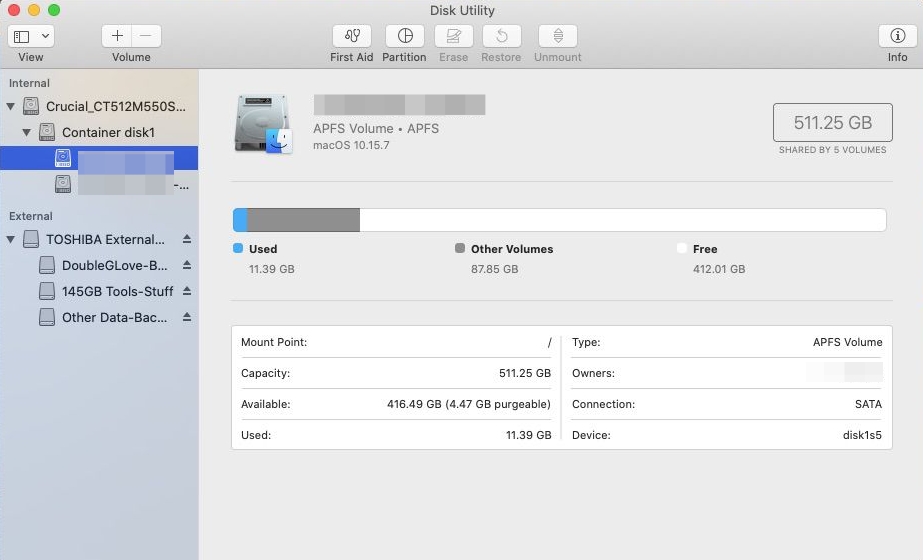Viewport: 923px width, 560px height.
Task: Collapse the Crucial_CT512M550S disk tree
Action: point(11,107)
